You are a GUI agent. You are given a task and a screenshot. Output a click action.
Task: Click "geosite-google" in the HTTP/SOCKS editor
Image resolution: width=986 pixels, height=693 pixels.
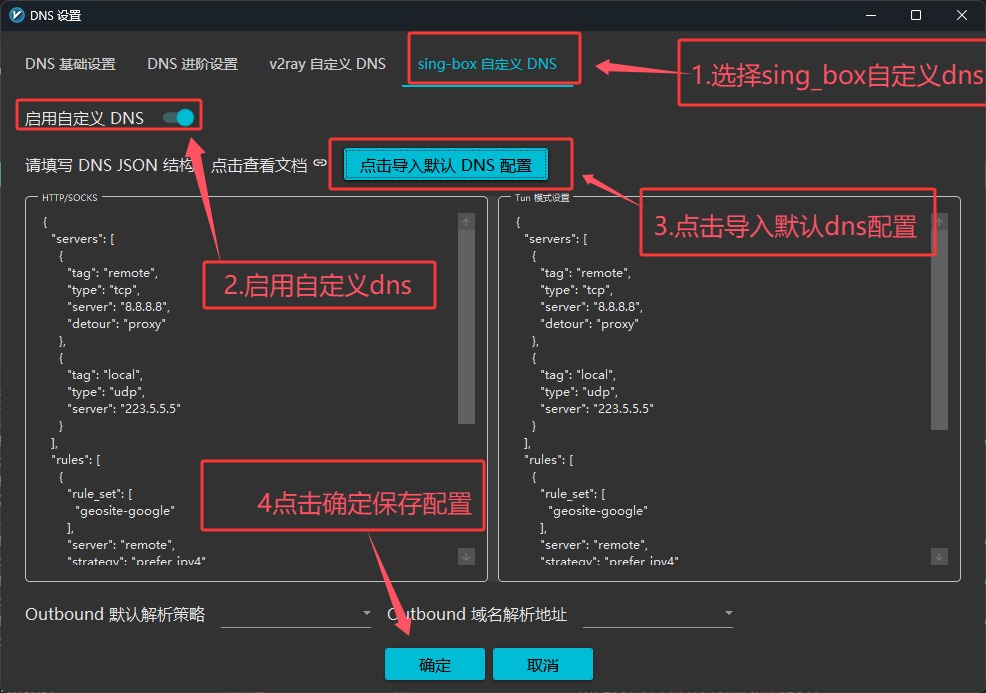[125, 511]
